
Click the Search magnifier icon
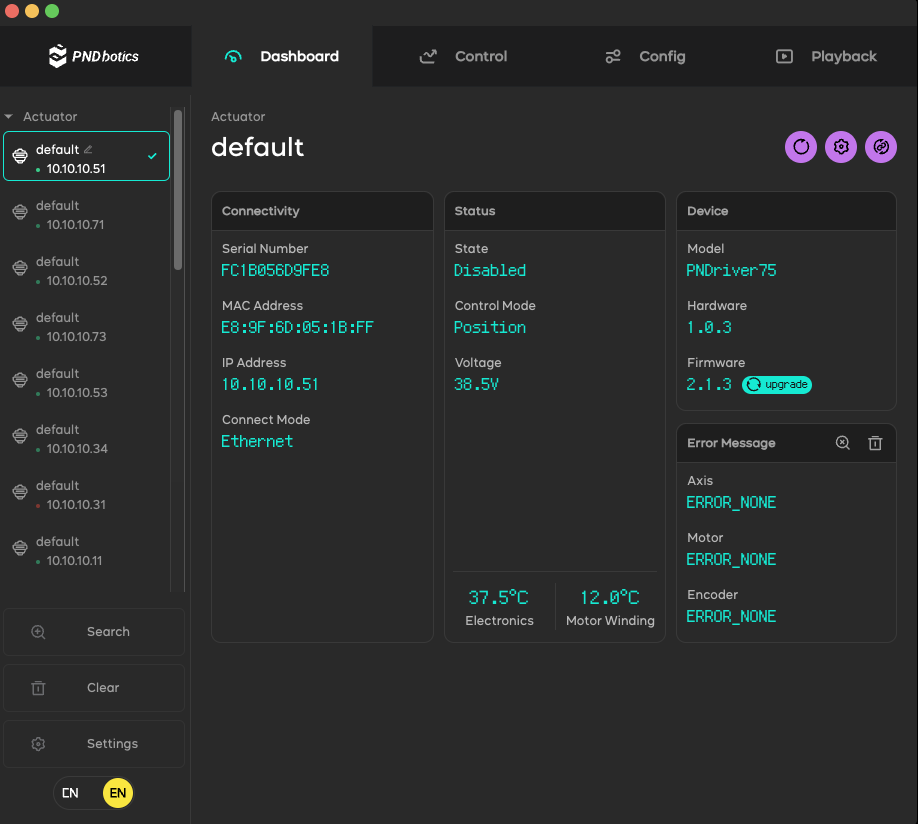click(x=38, y=632)
